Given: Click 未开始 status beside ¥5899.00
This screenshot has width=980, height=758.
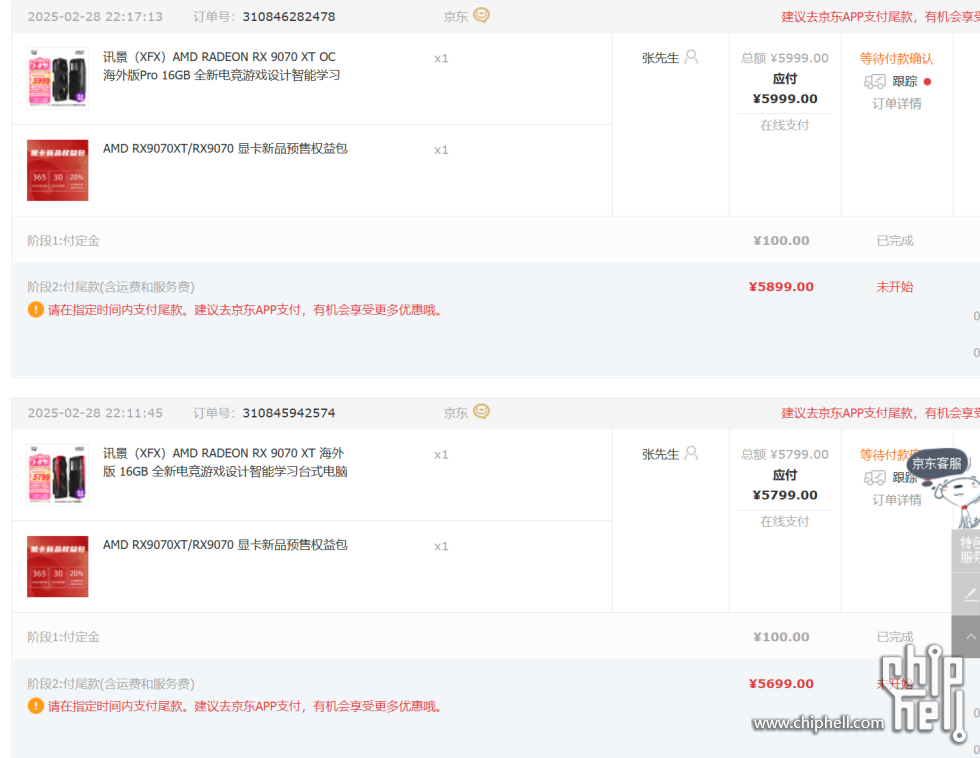Looking at the screenshot, I should [894, 287].
